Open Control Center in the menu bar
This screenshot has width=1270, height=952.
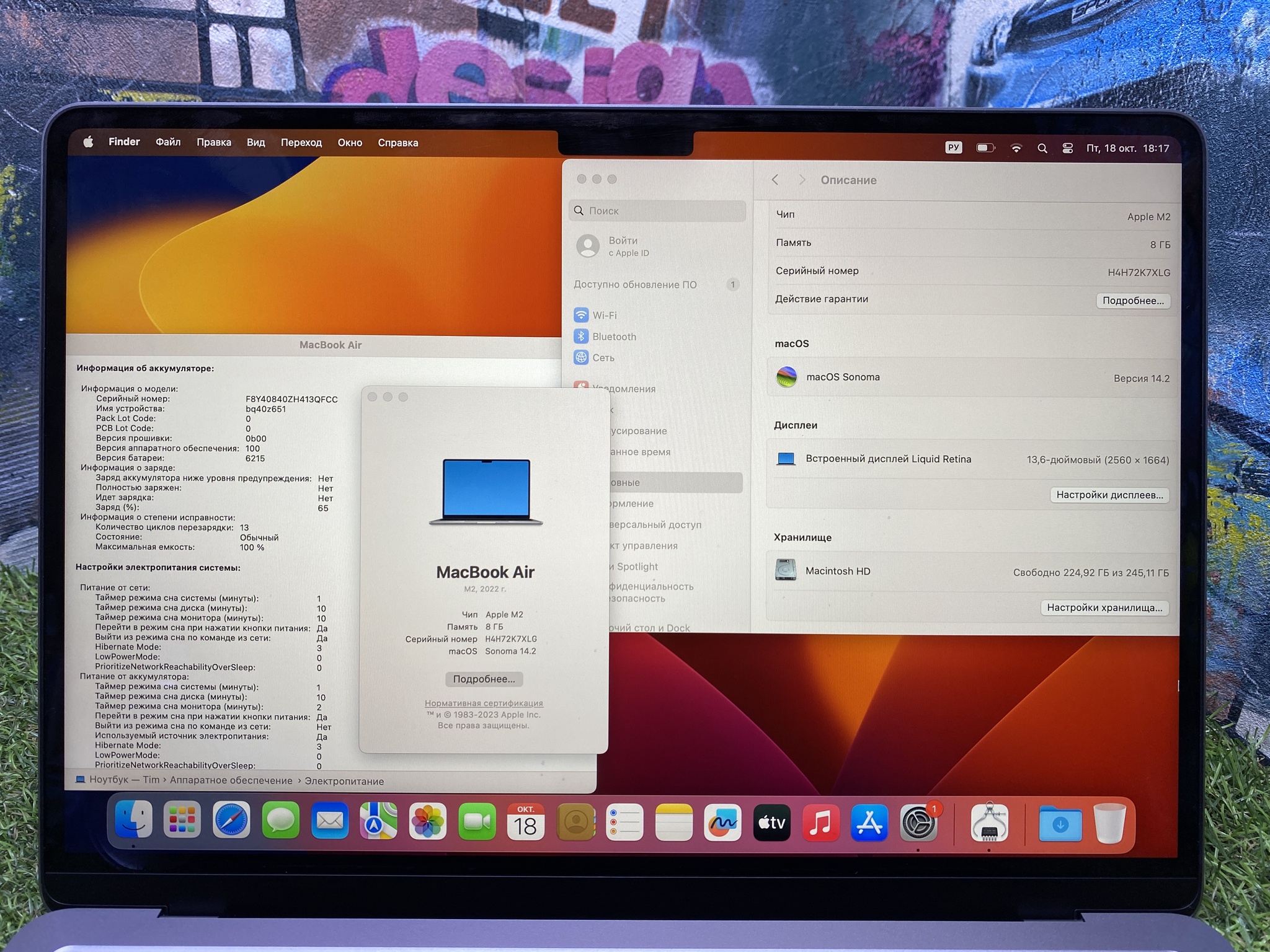coord(1067,148)
